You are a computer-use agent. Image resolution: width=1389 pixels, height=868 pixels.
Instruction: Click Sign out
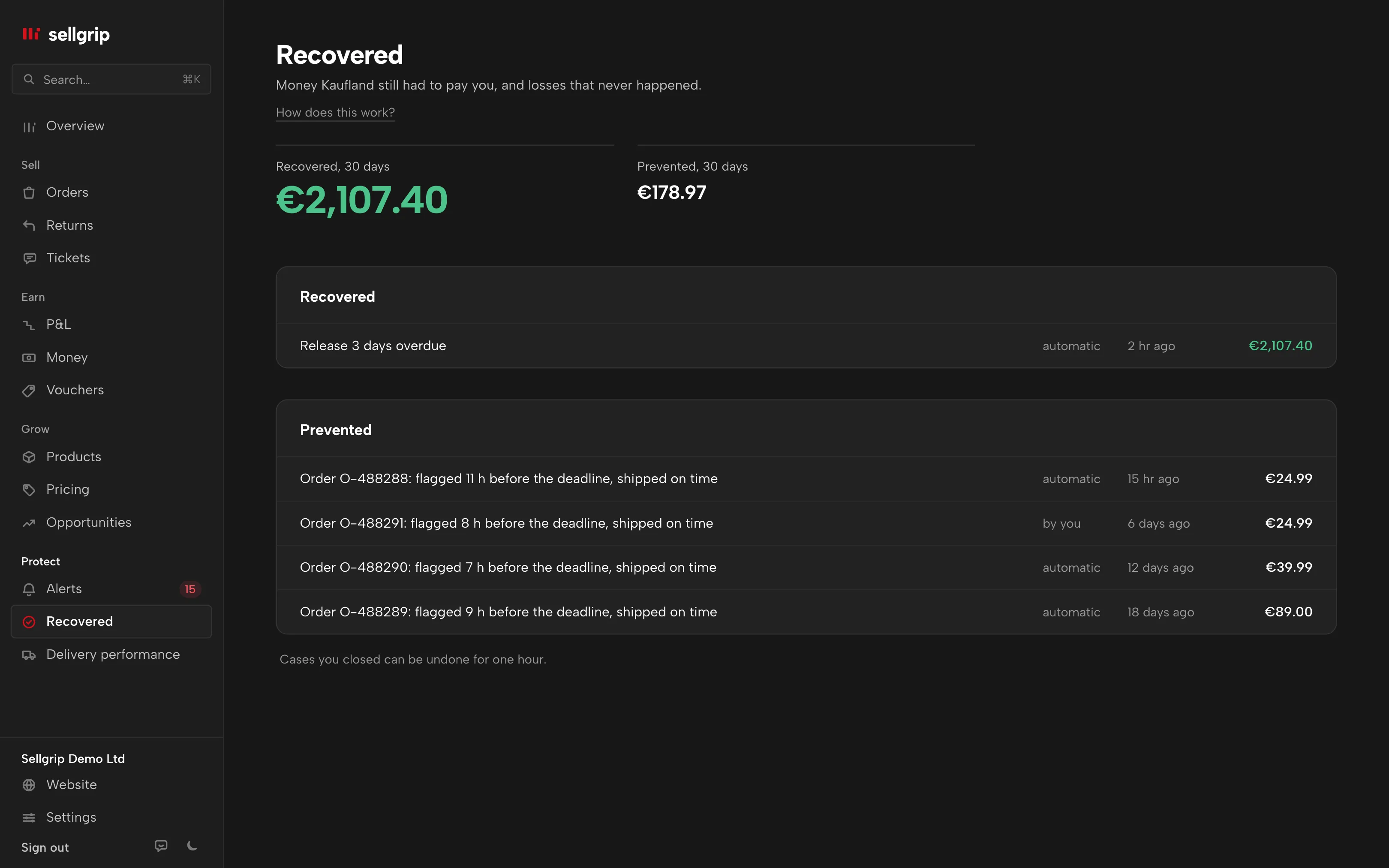point(45,848)
